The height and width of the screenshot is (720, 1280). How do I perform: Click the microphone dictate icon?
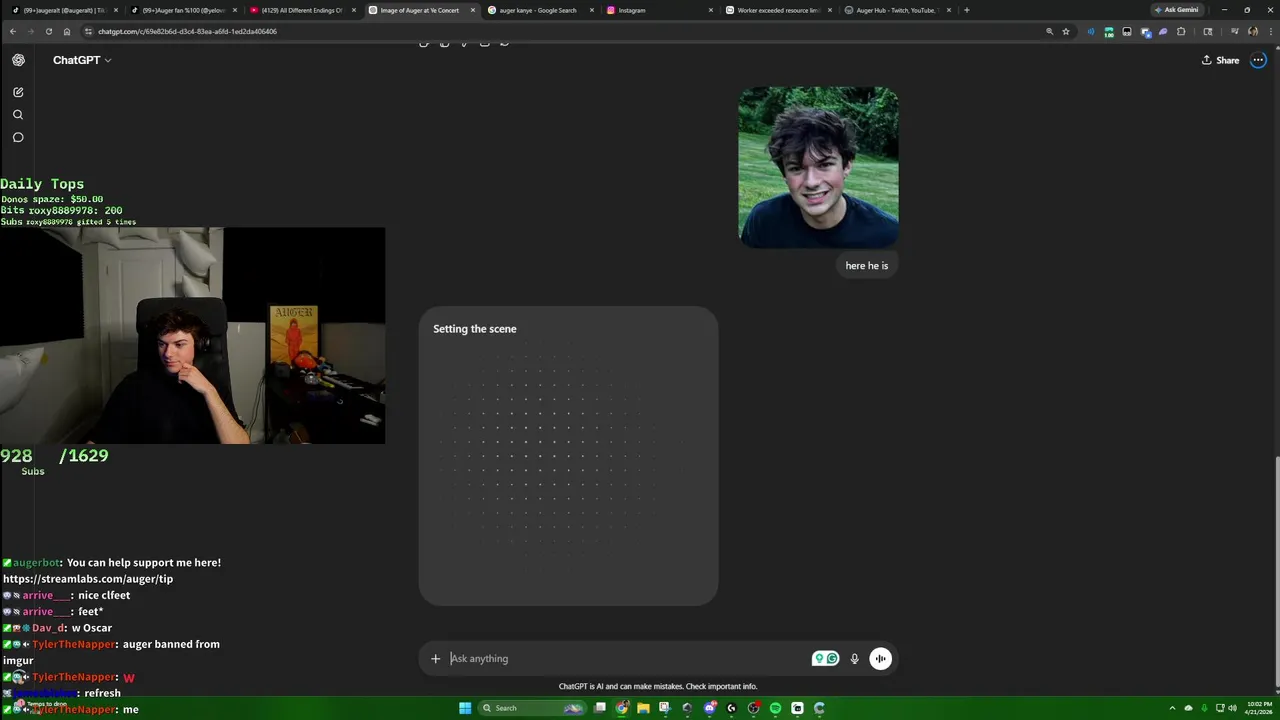(x=854, y=658)
